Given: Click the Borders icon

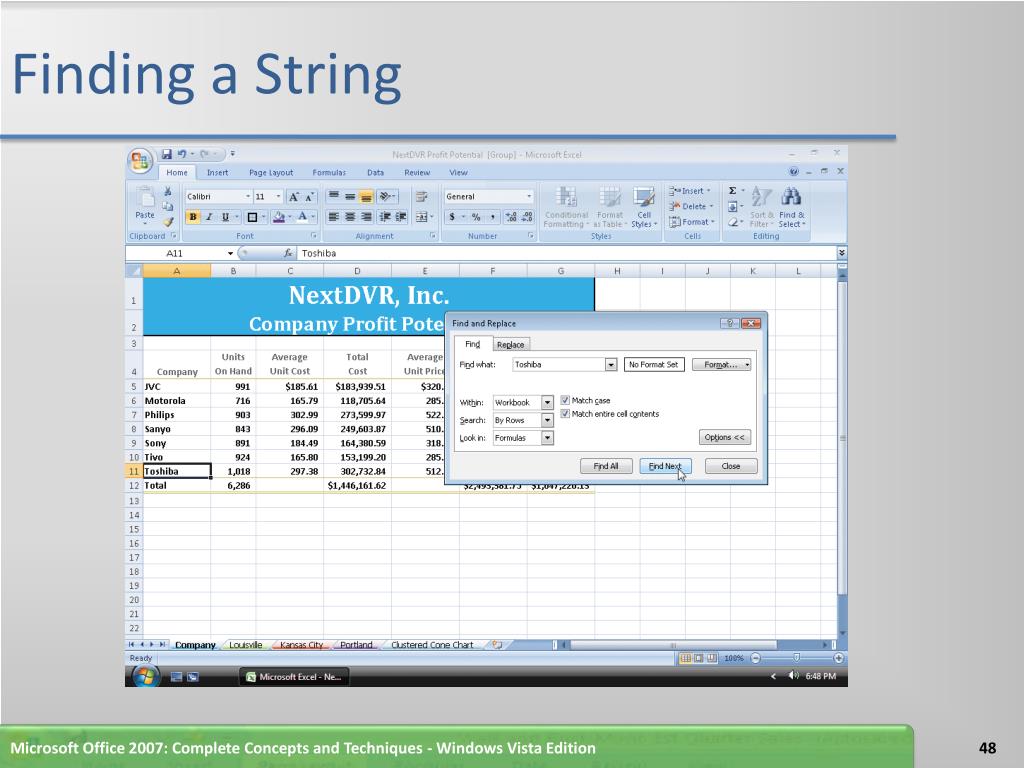Looking at the screenshot, I should click(x=252, y=217).
